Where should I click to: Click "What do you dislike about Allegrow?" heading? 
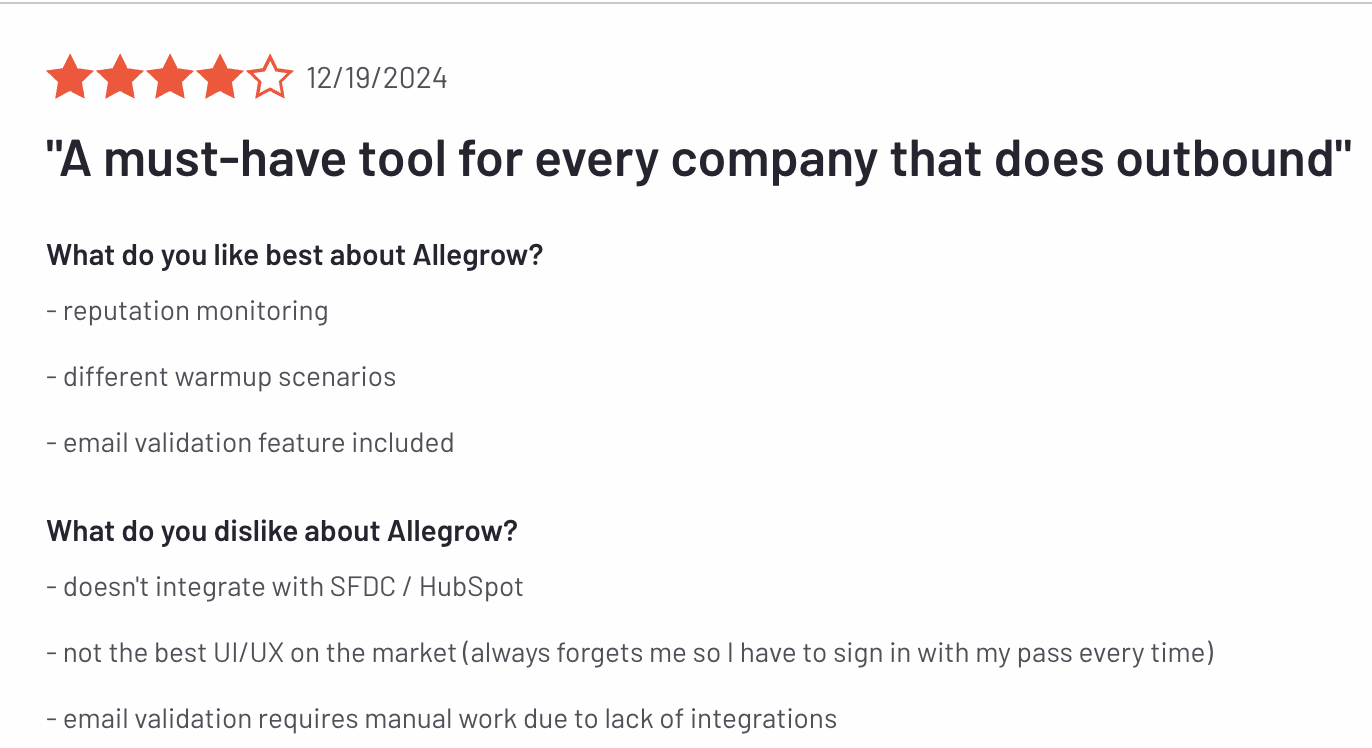pos(282,530)
